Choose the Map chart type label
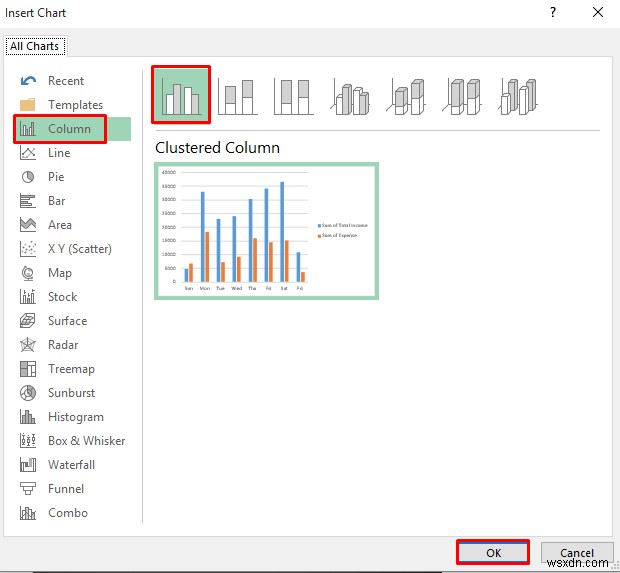 (60, 273)
